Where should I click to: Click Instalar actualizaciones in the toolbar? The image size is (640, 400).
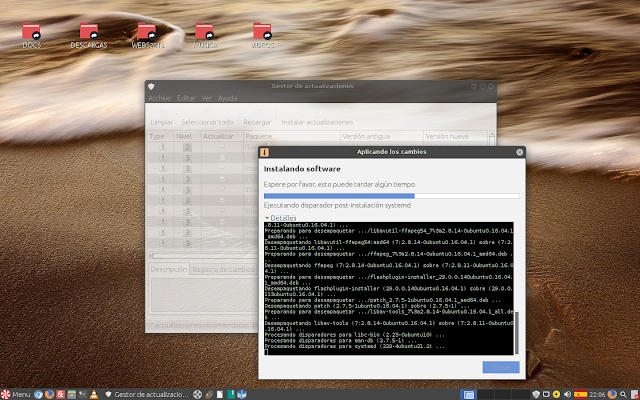point(317,117)
